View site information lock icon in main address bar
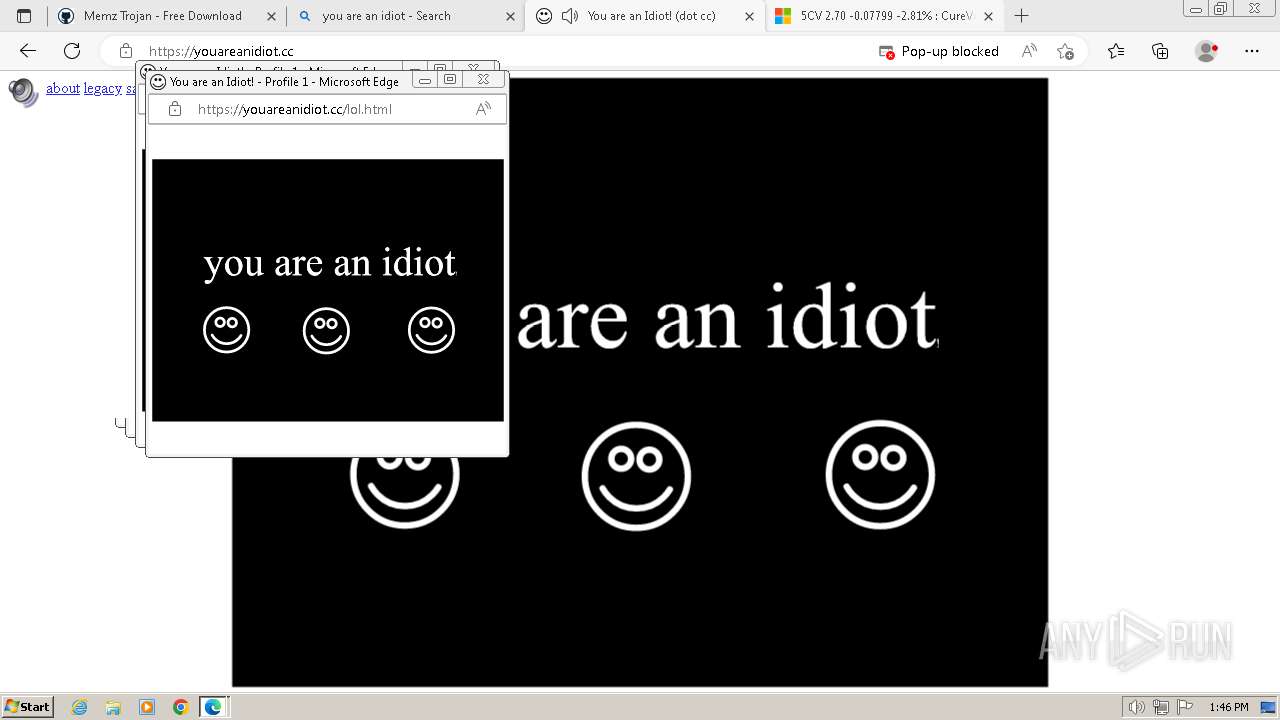Viewport: 1280px width, 720px height. click(126, 51)
